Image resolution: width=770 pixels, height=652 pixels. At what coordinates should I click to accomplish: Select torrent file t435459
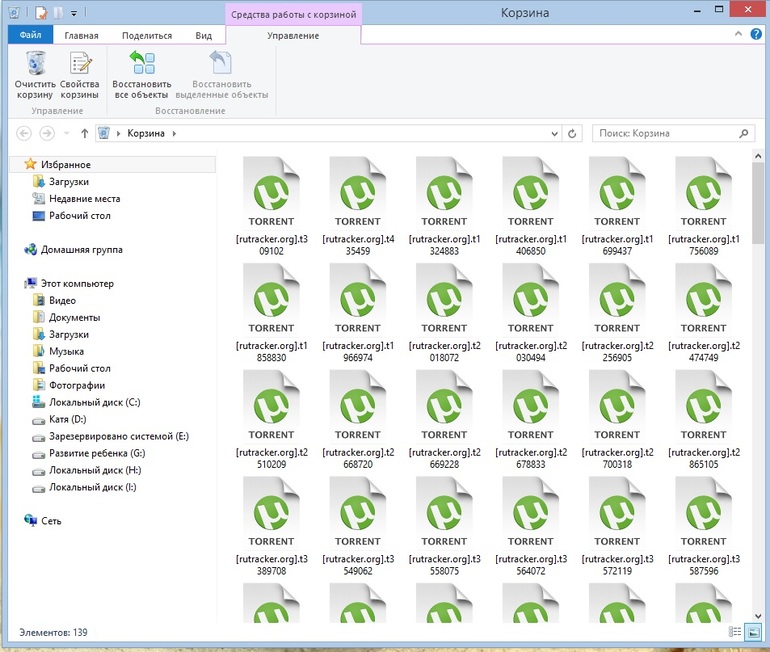[358, 206]
